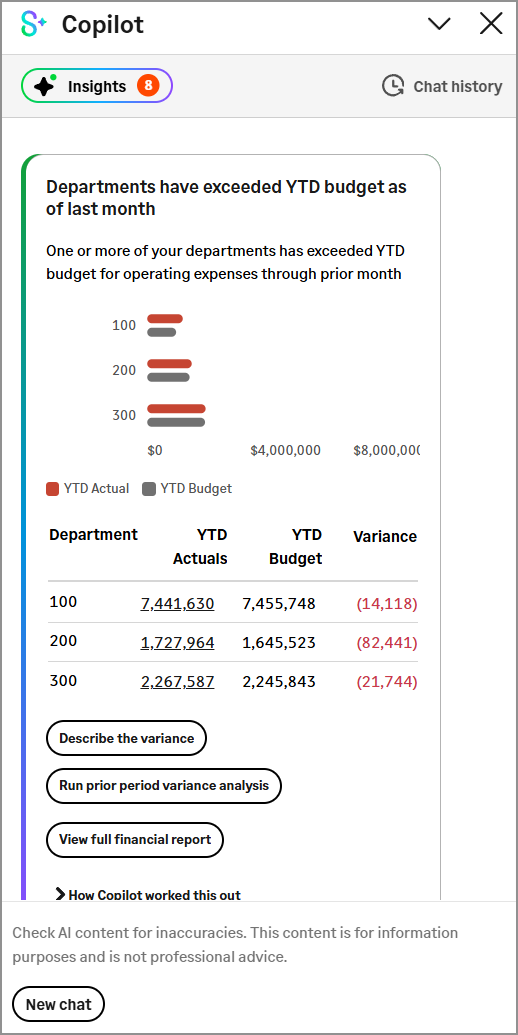Screen dimensions: 518x1035
Task: Select the 7,455,748 YTD Budget cell
Action: point(278,603)
